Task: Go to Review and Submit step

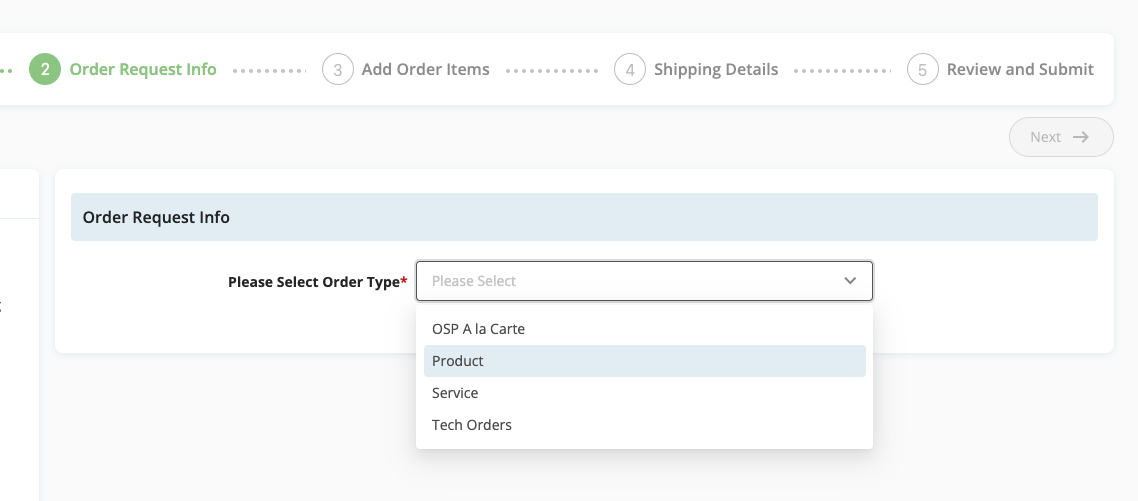Action: (1001, 70)
